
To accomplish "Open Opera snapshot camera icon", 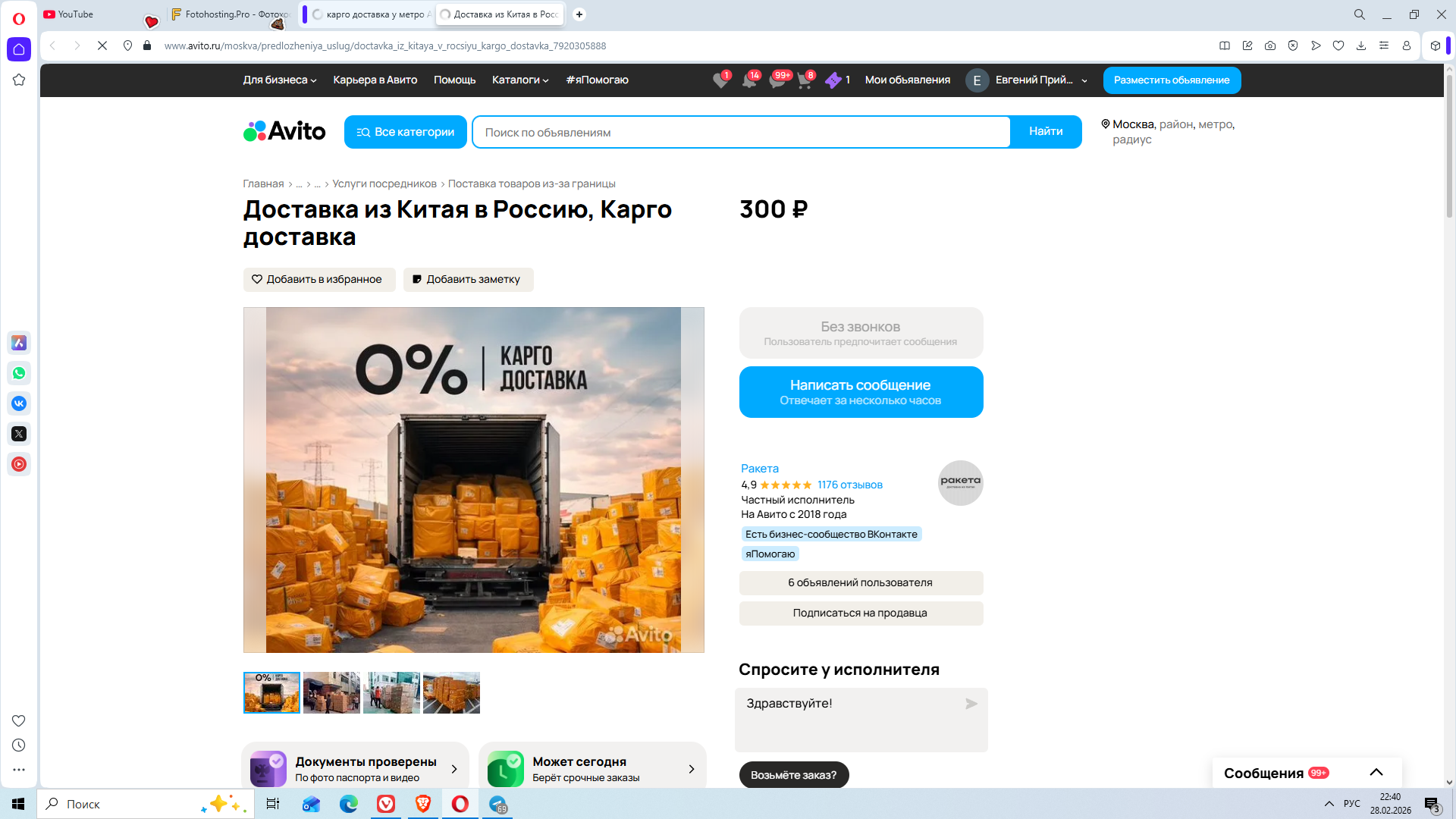I will 1270,45.
